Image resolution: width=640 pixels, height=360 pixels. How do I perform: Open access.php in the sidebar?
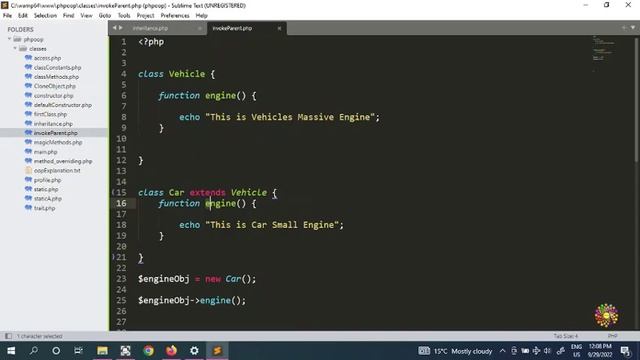tap(47, 58)
